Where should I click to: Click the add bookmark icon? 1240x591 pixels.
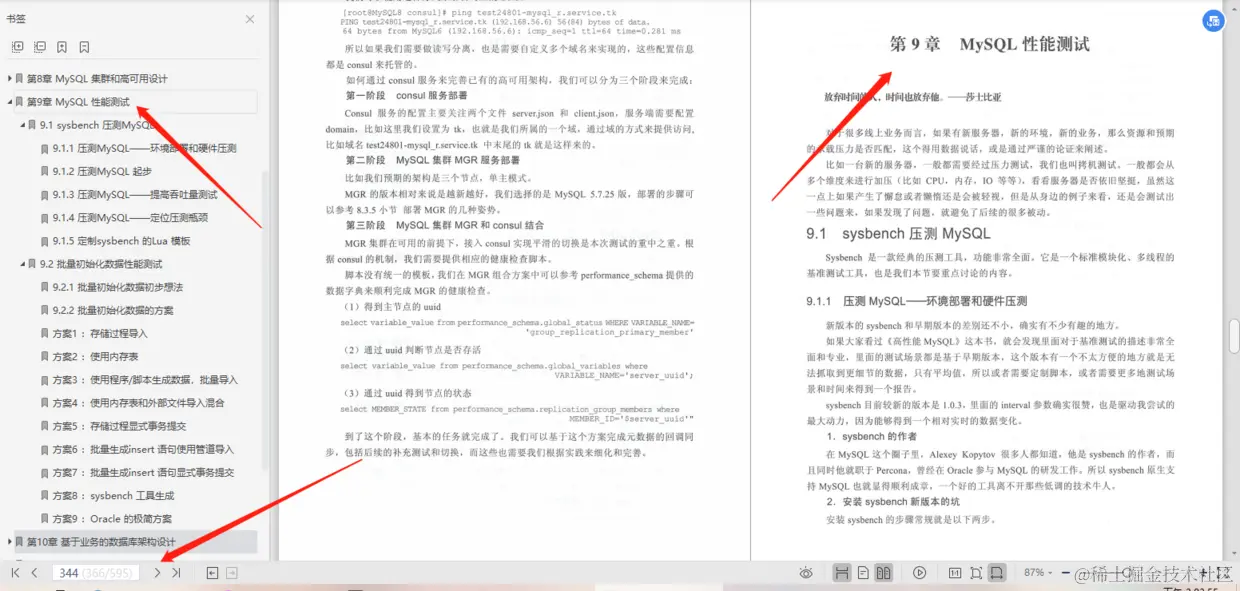pyautogui.click(x=62, y=47)
